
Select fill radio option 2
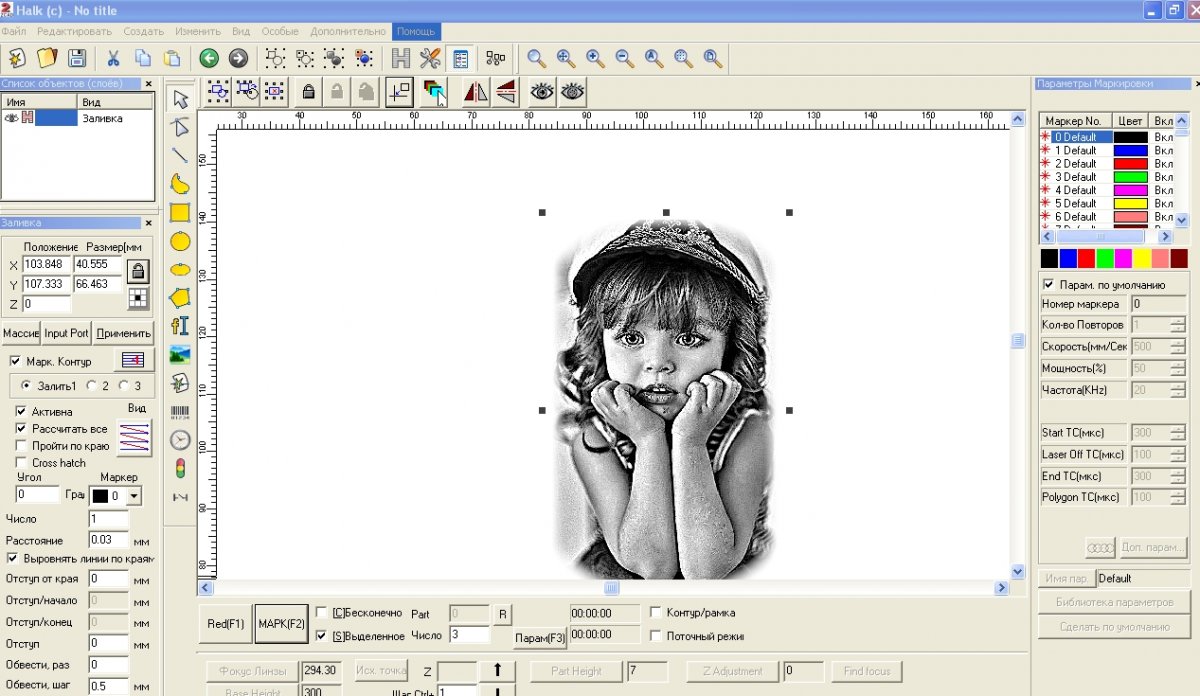click(92, 385)
